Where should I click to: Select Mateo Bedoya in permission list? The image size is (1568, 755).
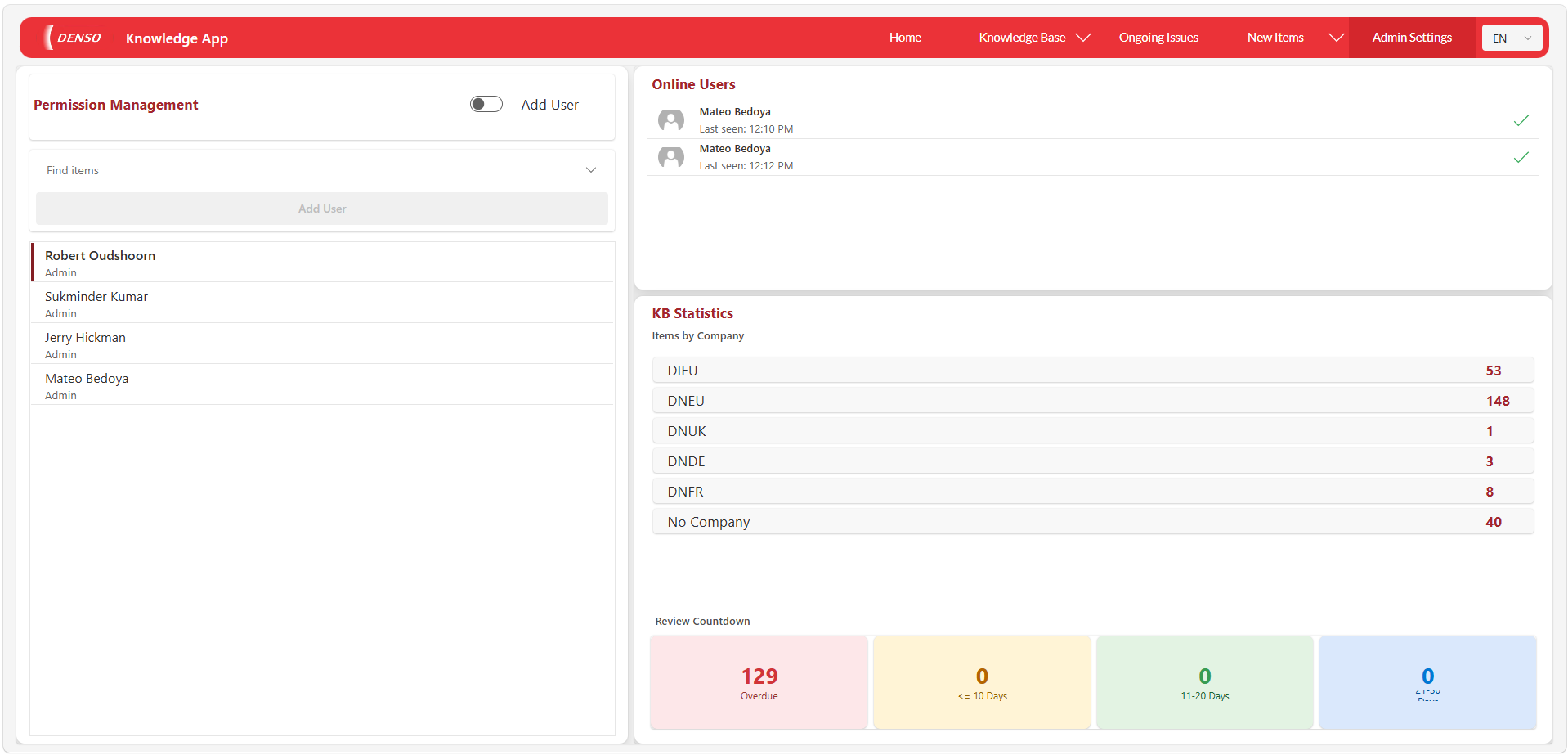pos(322,385)
